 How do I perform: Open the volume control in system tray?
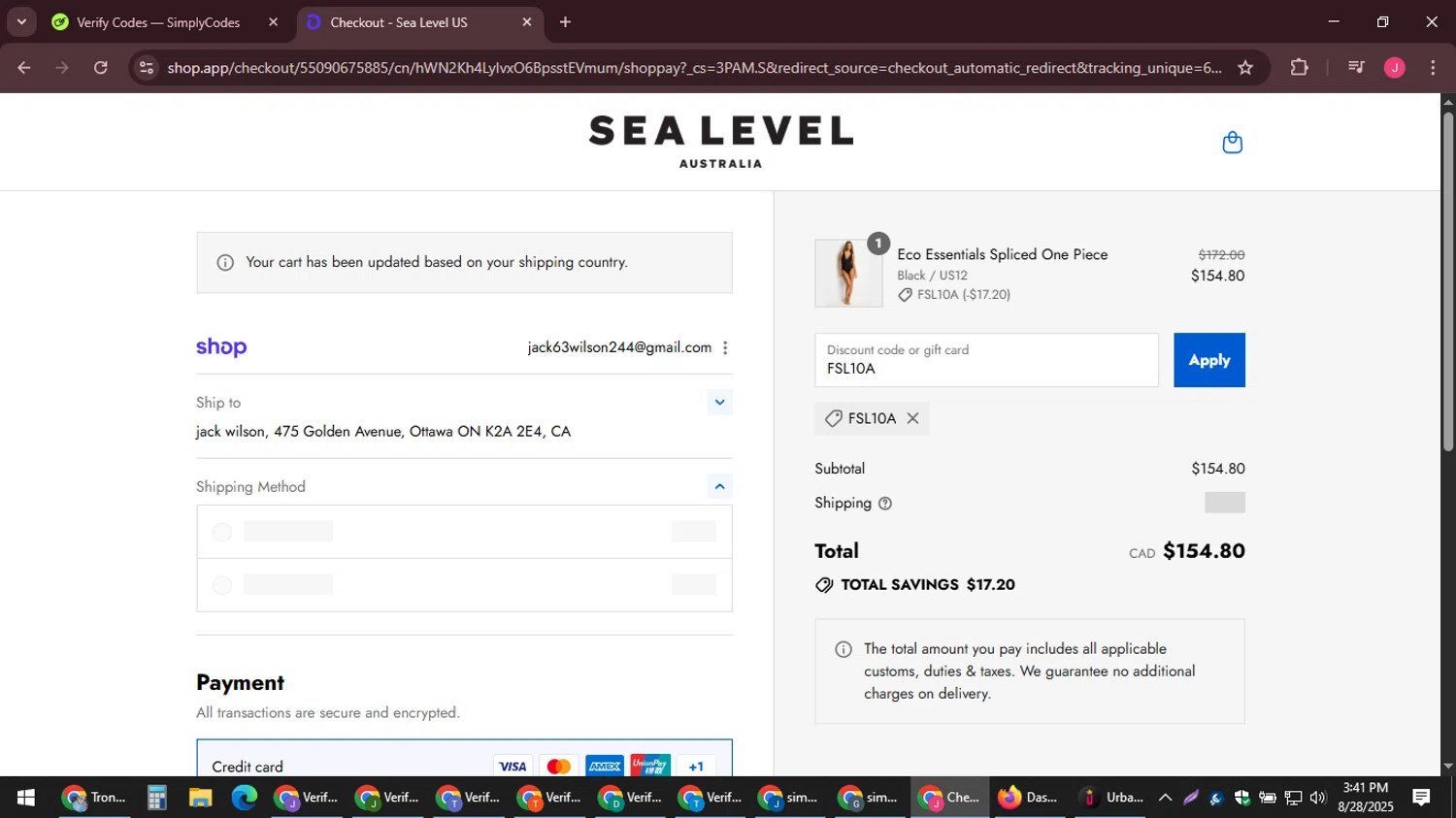click(x=1317, y=798)
